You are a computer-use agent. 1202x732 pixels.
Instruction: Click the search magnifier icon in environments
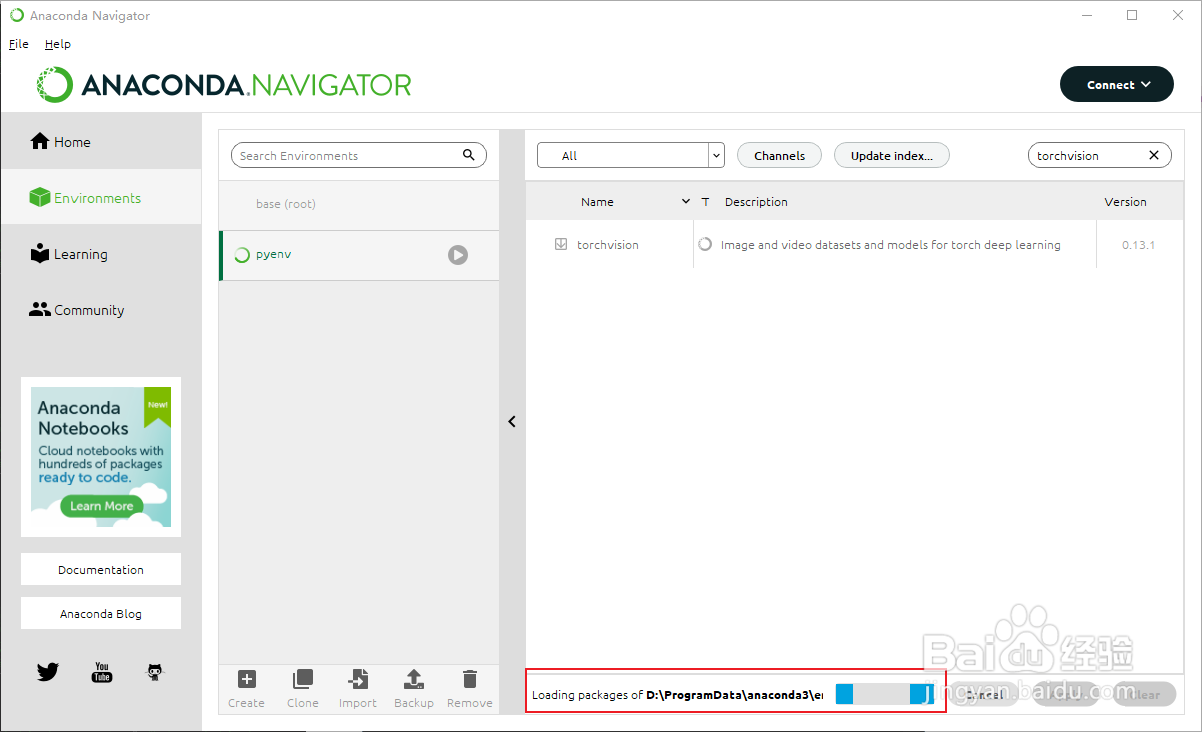(x=468, y=155)
